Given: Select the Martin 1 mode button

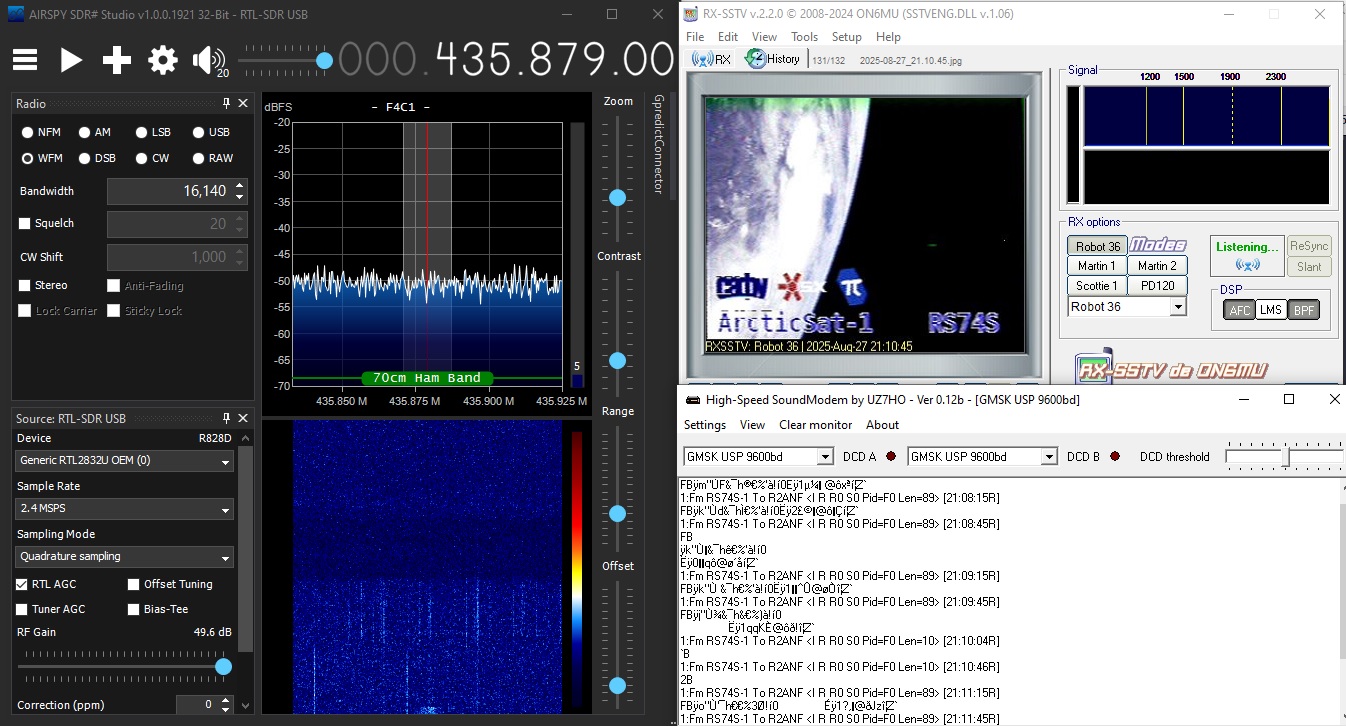Looking at the screenshot, I should tap(1096, 266).
